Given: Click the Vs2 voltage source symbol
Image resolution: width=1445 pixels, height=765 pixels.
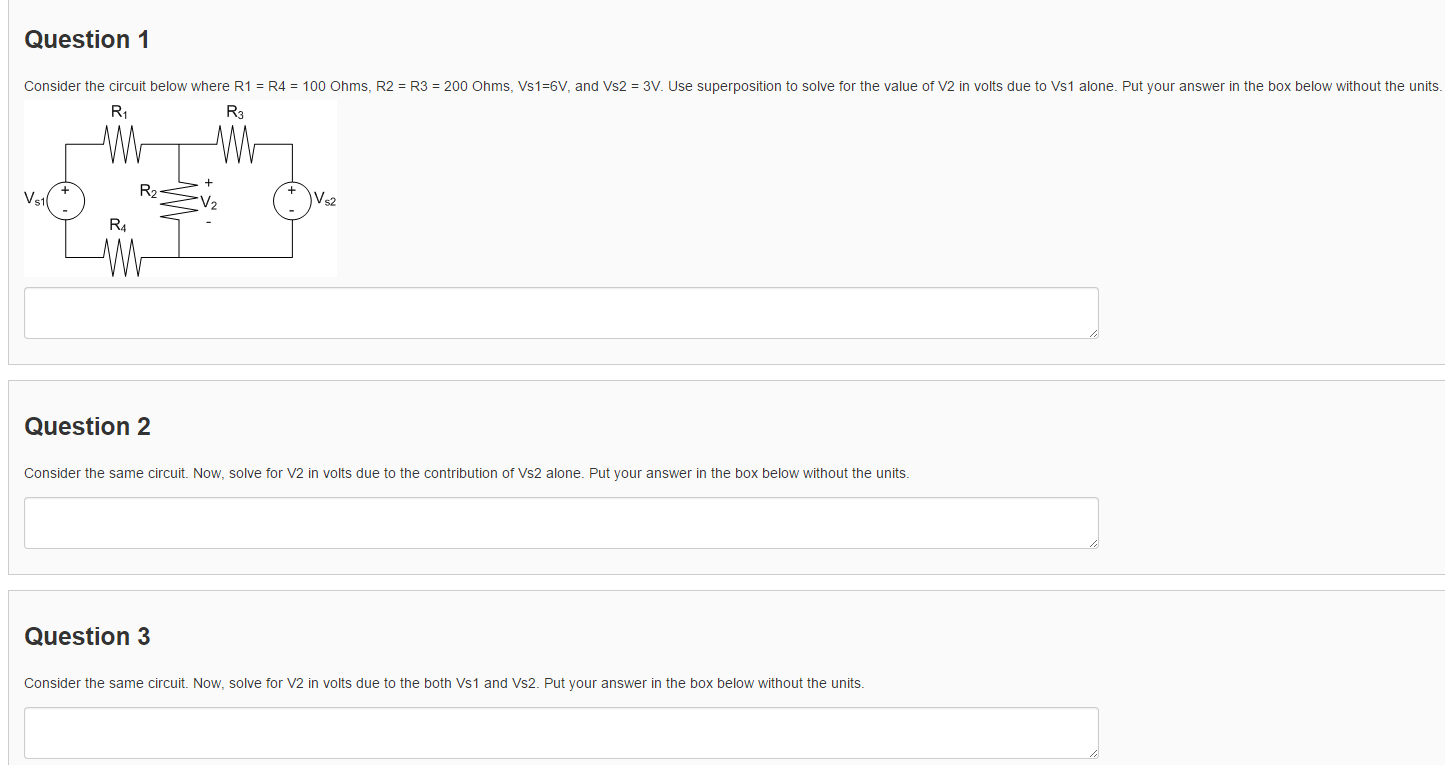Looking at the screenshot, I should [x=292, y=201].
